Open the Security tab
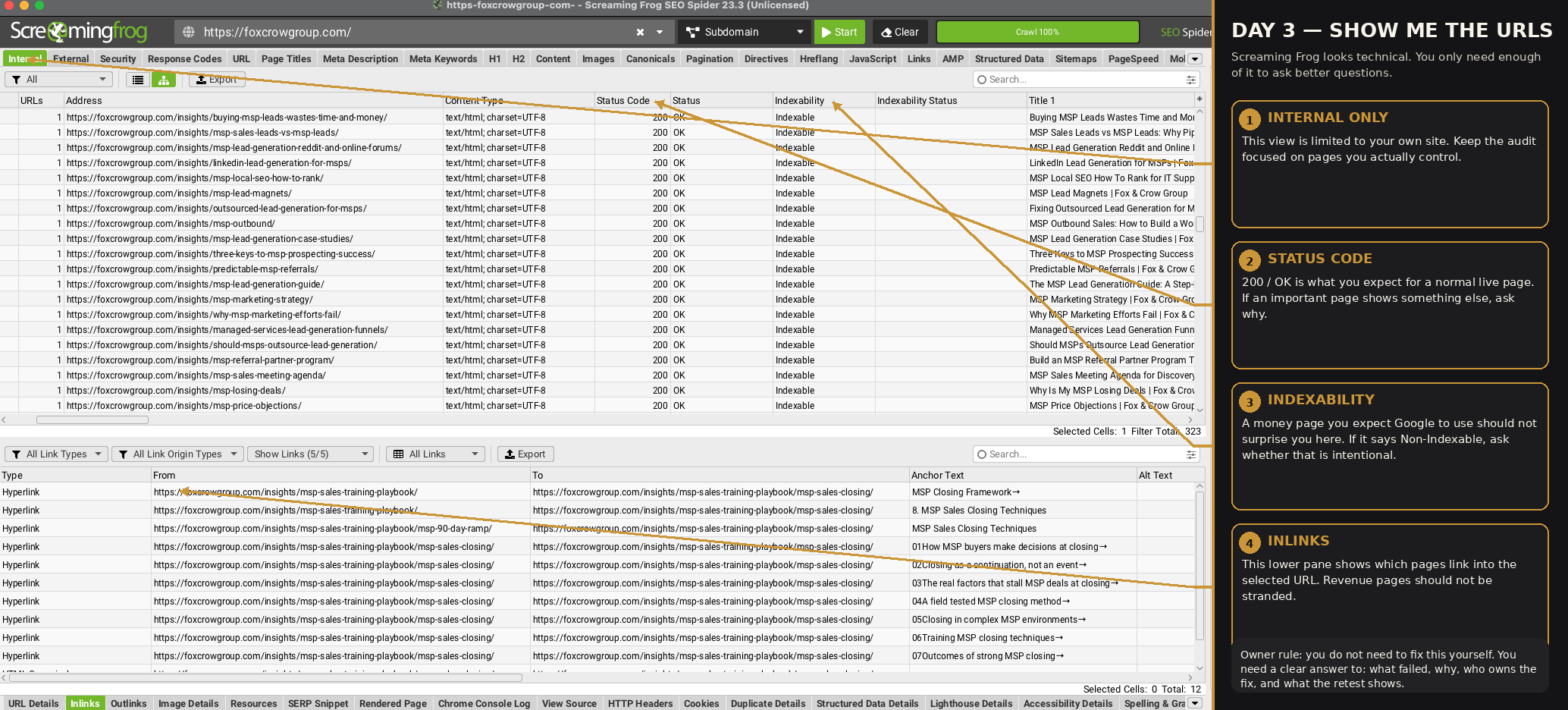Image resolution: width=1568 pixels, height=710 pixels. tap(118, 59)
